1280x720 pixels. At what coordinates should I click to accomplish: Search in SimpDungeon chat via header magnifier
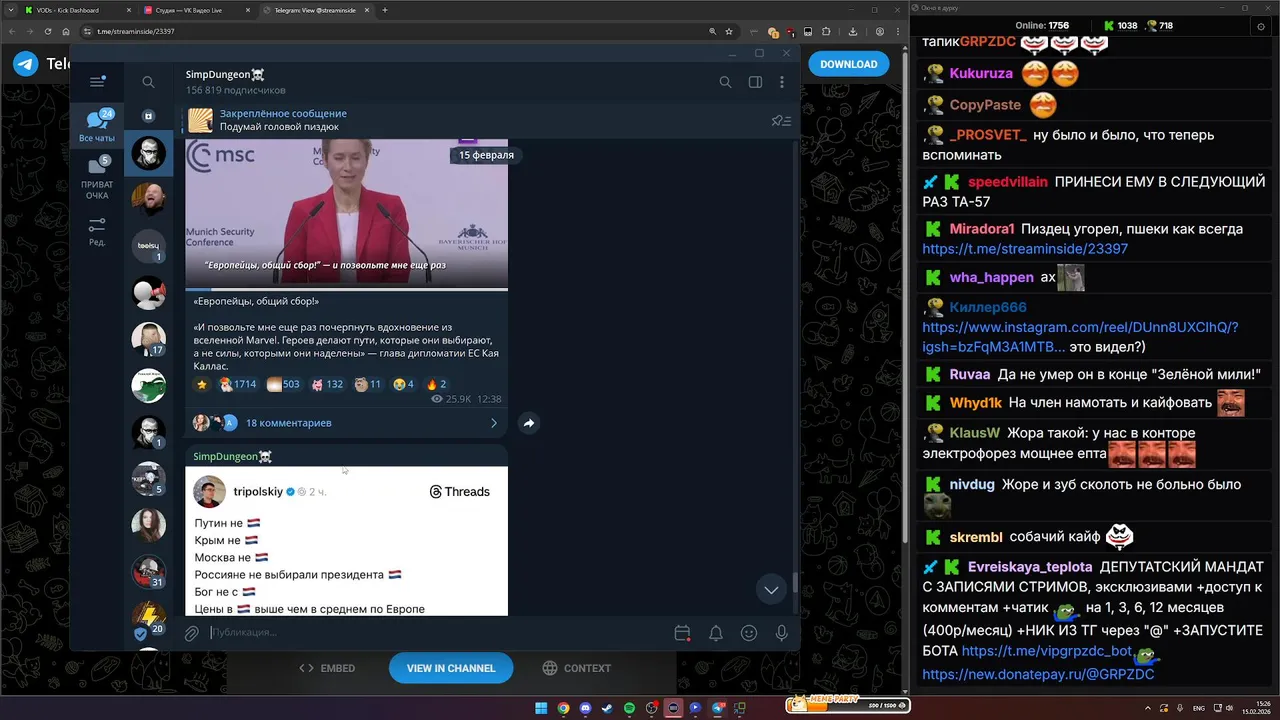(726, 82)
